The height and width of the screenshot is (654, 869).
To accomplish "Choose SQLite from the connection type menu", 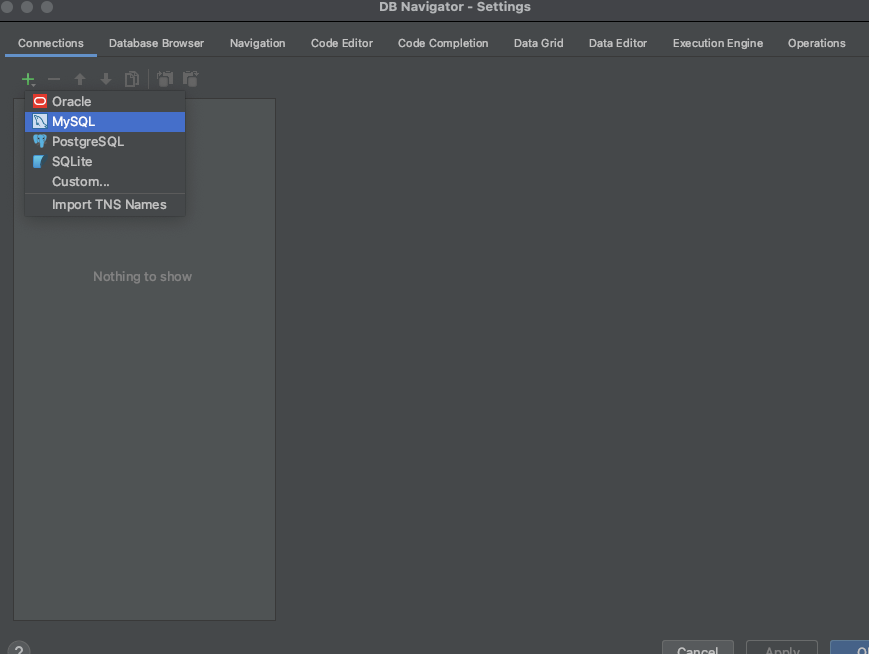I will tap(105, 161).
